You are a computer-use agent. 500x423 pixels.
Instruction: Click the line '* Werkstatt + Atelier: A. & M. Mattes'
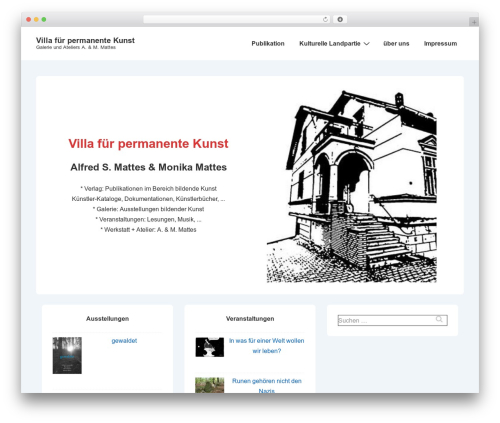click(148, 230)
